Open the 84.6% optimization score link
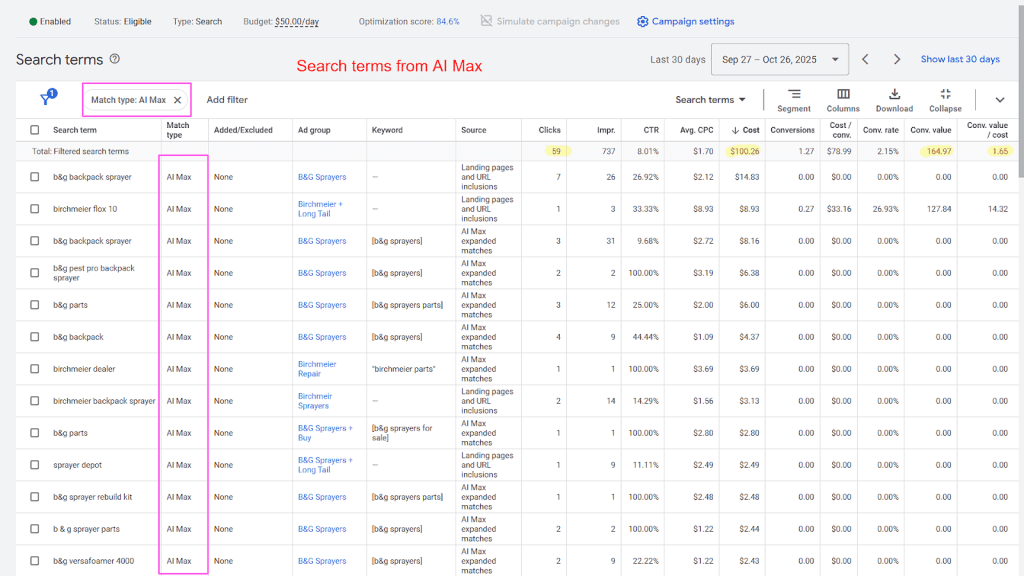The width and height of the screenshot is (1024, 576). click(x=447, y=22)
